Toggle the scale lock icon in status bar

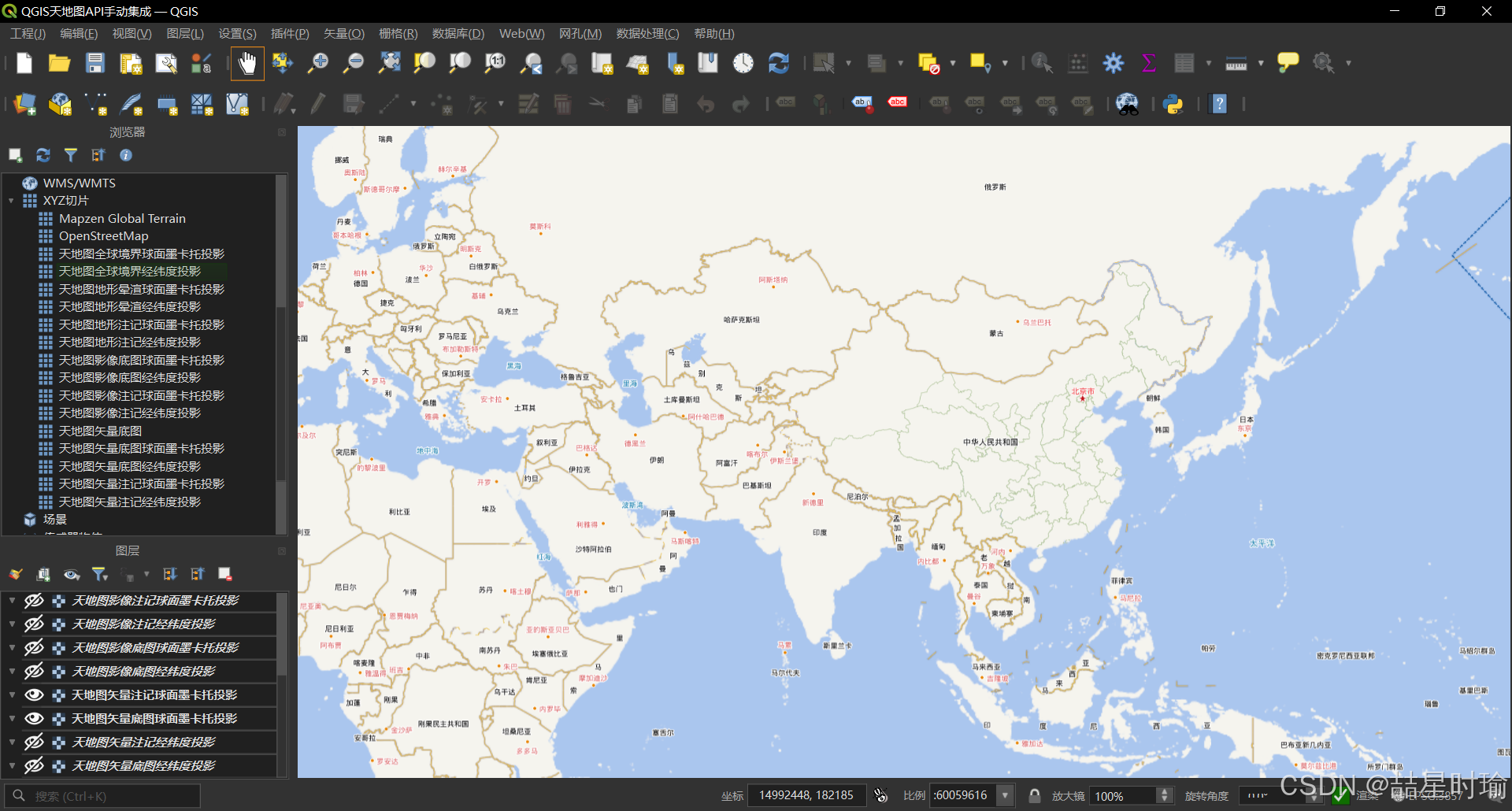tap(1035, 796)
